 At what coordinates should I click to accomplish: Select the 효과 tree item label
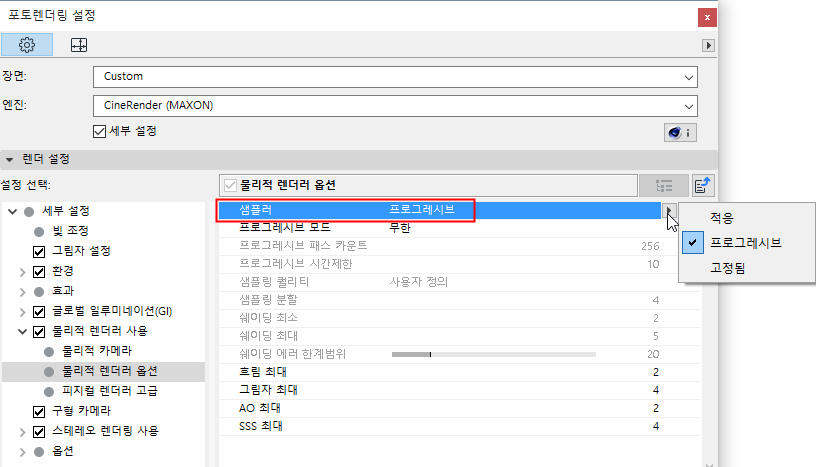(63, 291)
